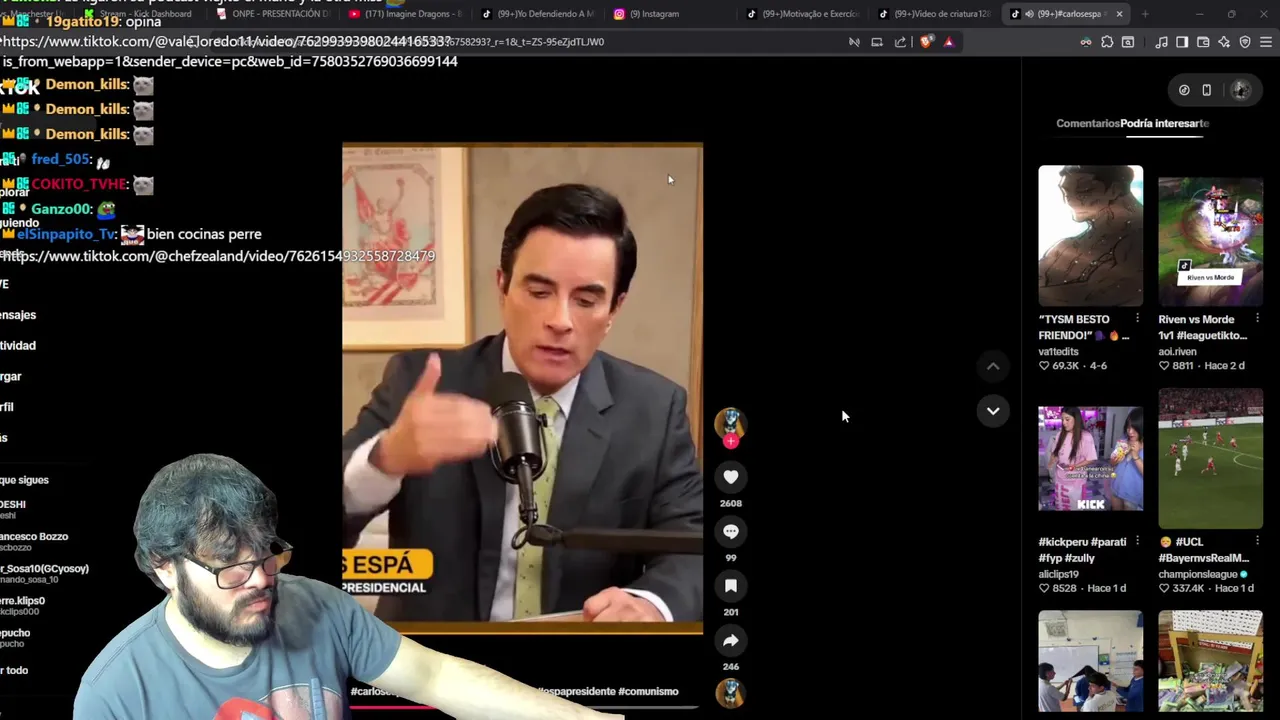Open the #kickperu #parati video thumbnail

pos(1090,458)
